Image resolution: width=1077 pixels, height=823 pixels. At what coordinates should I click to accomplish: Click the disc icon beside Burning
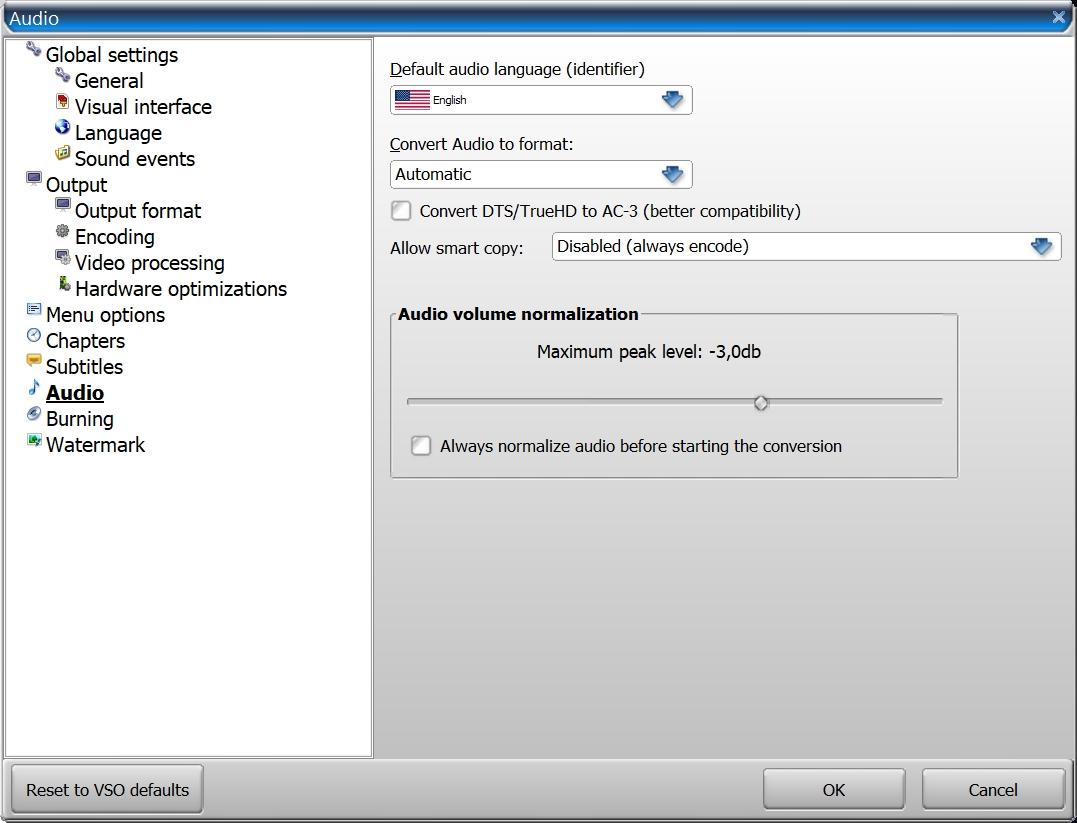pyautogui.click(x=34, y=414)
